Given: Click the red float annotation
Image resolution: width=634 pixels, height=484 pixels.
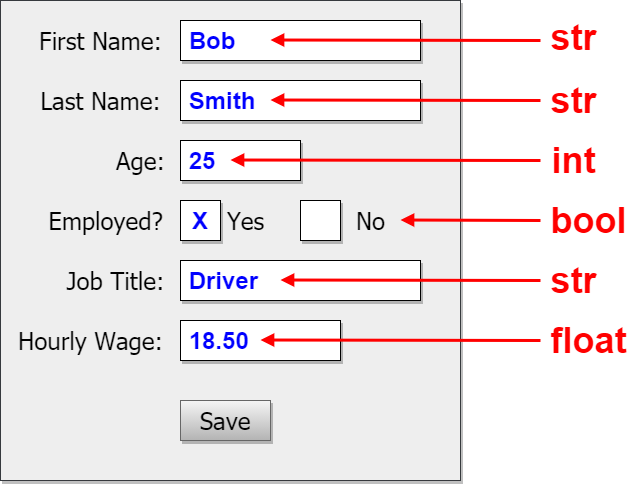Looking at the screenshot, I should pos(589,340).
